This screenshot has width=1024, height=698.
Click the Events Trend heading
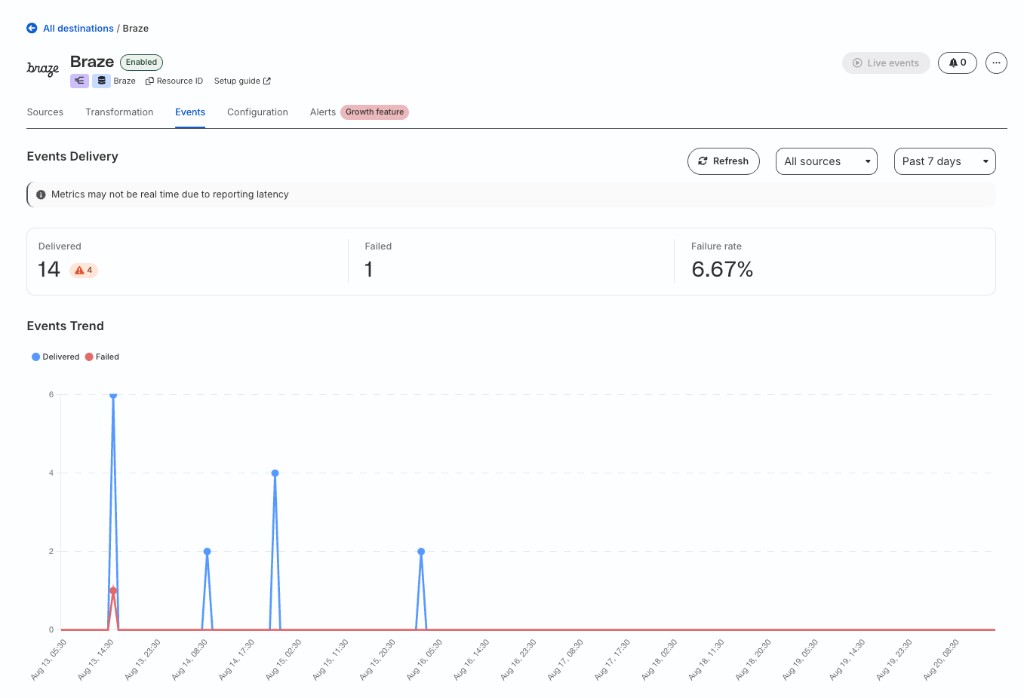(65, 326)
